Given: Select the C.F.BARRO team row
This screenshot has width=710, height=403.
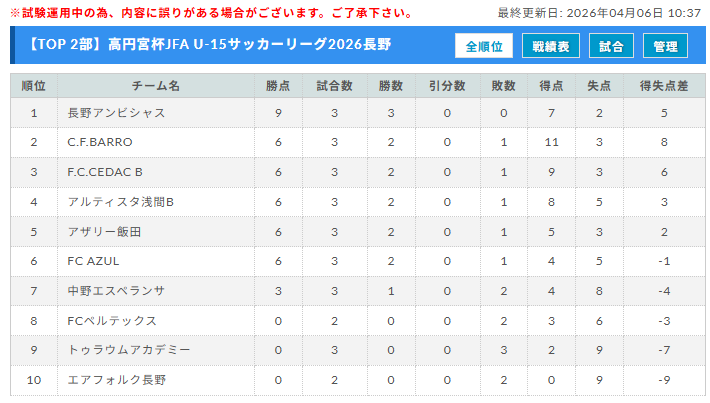Looking at the screenshot, I should pos(99,142).
